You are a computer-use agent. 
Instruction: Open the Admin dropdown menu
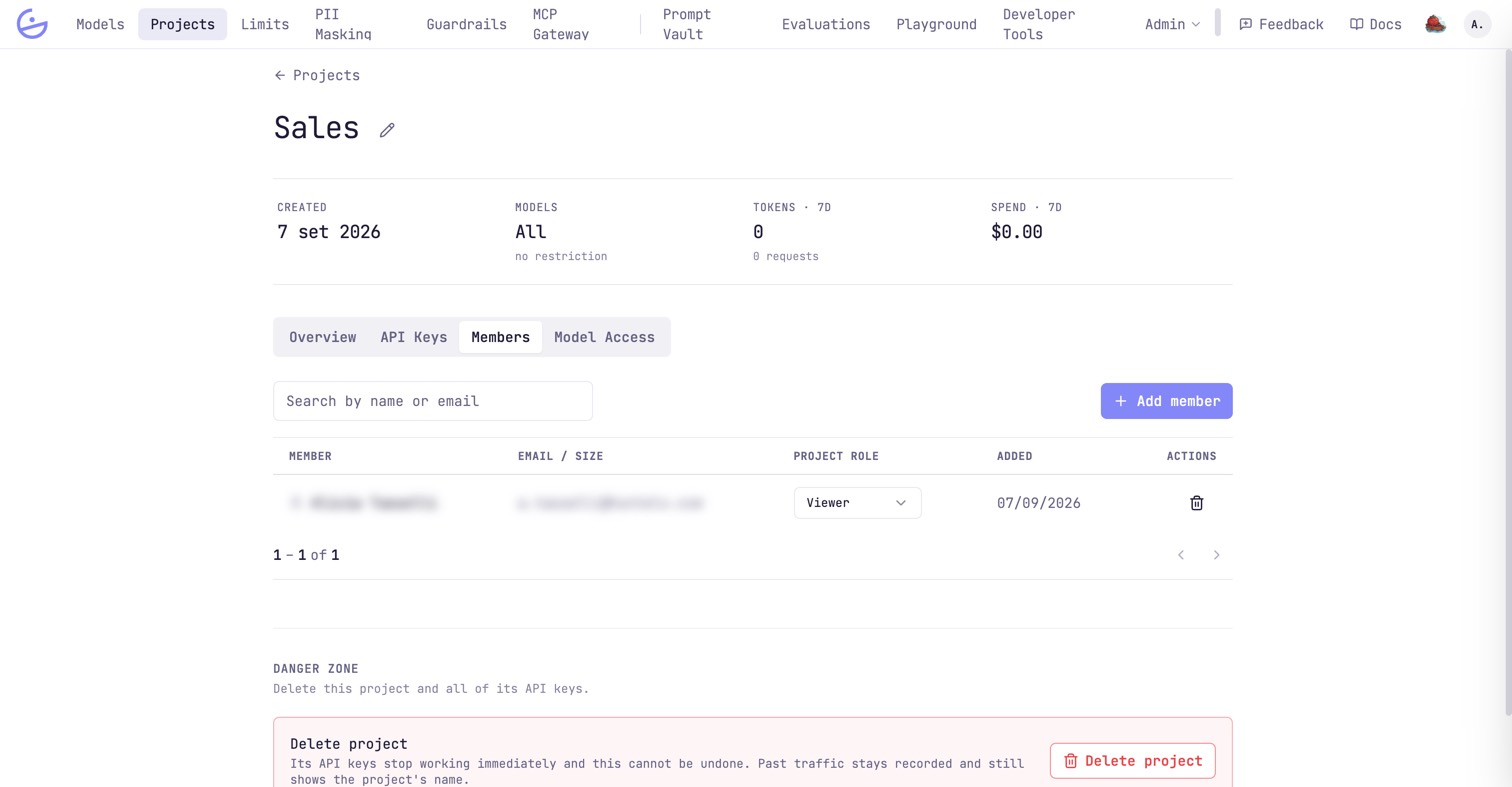click(1172, 24)
